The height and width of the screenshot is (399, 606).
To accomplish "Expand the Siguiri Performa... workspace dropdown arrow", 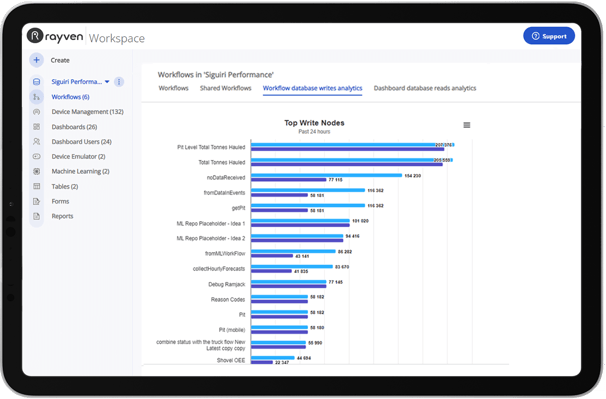I will 107,82.
